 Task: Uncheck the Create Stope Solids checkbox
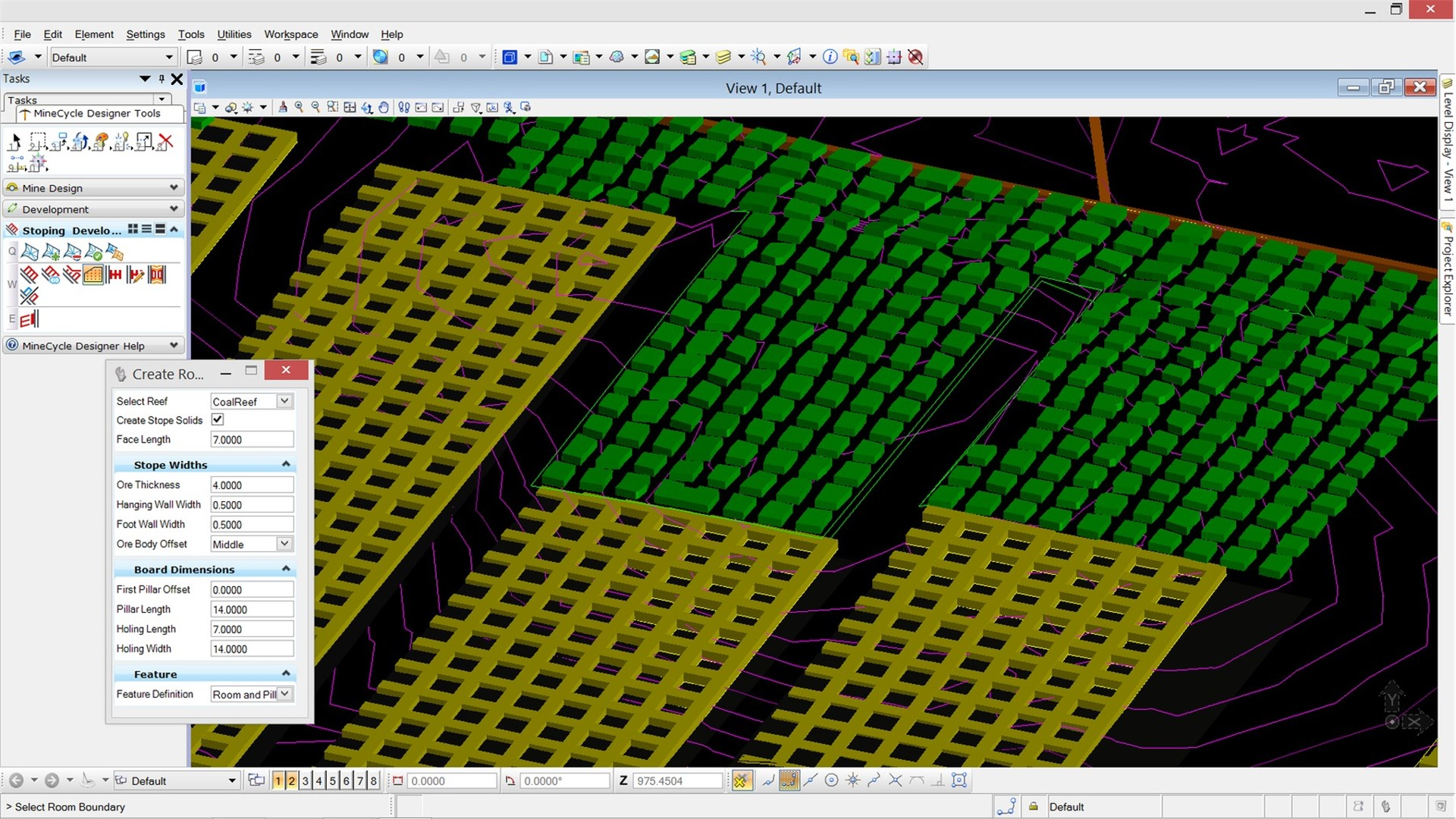[x=218, y=419]
